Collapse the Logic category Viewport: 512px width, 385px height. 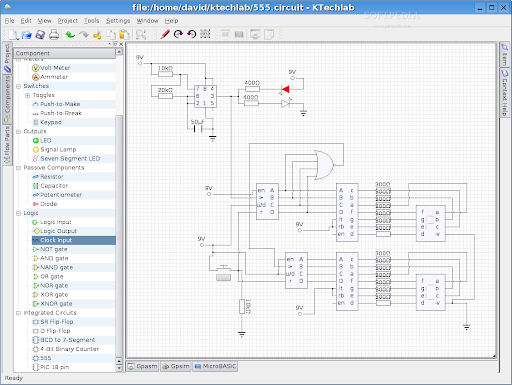19,213
